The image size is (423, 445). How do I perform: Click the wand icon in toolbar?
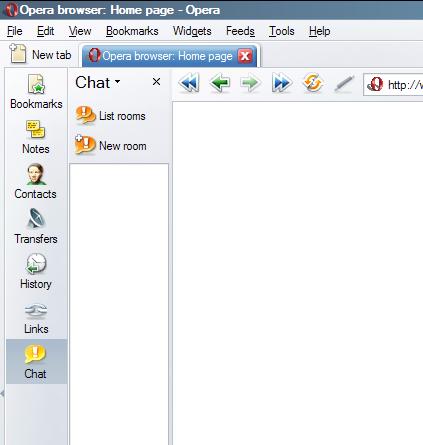[344, 83]
